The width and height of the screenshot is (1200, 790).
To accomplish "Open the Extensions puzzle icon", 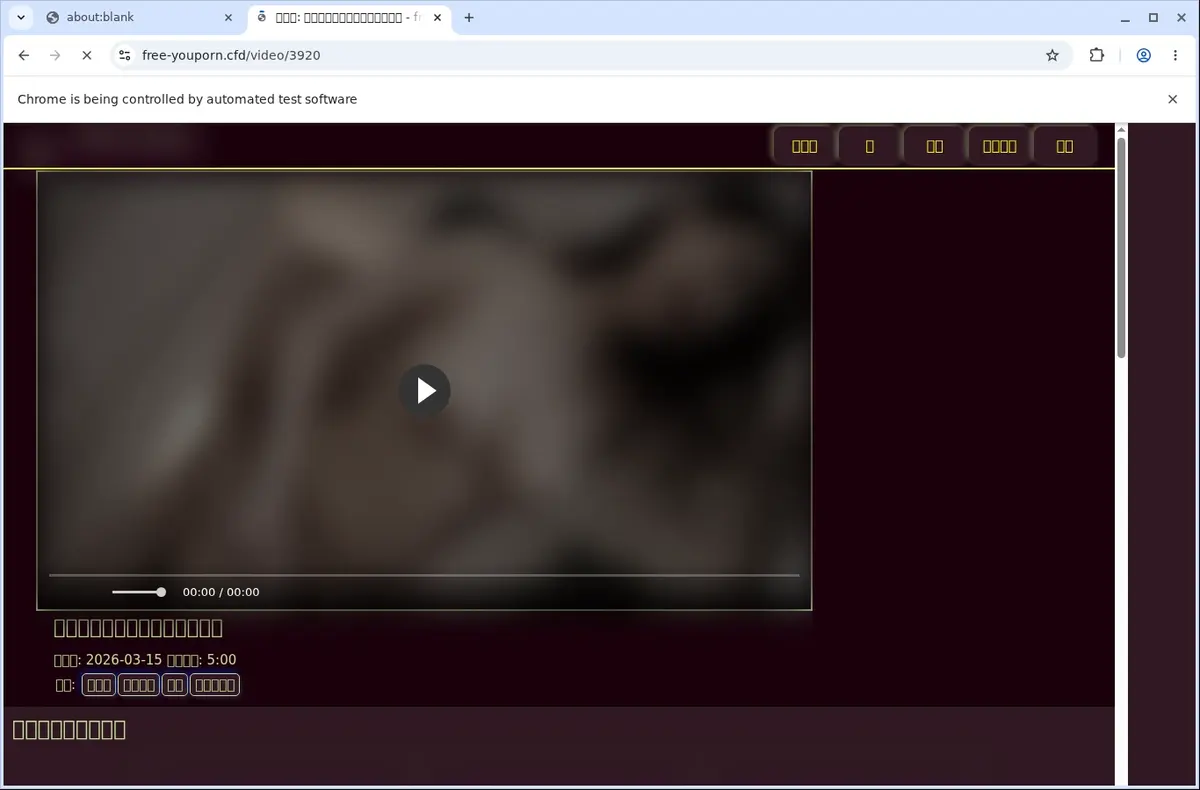I will click(1097, 56).
